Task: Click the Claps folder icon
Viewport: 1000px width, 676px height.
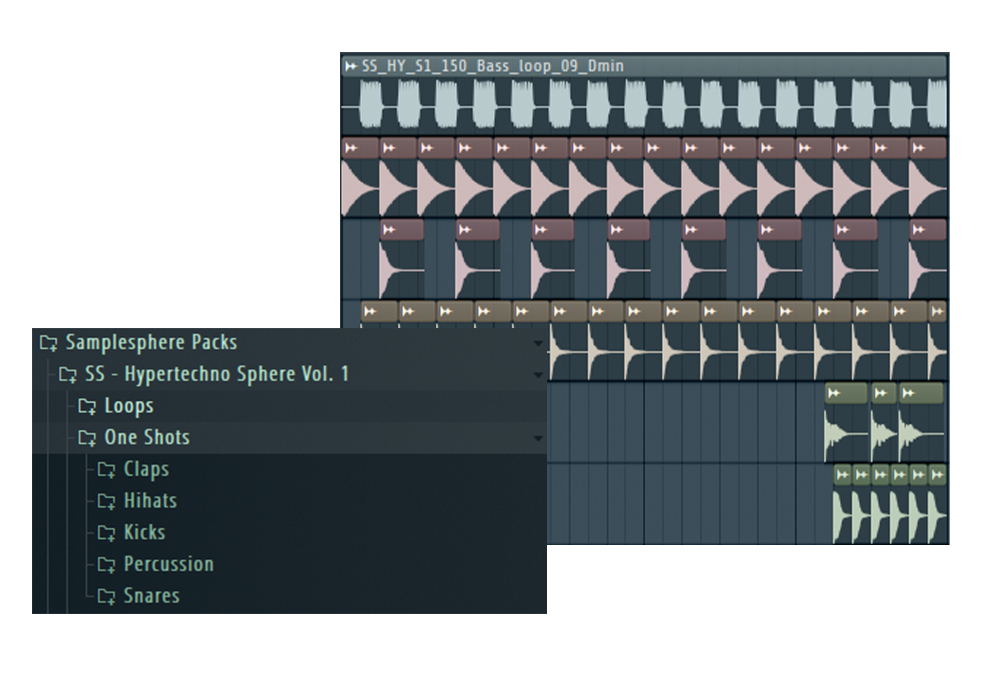Action: pyautogui.click(x=107, y=470)
